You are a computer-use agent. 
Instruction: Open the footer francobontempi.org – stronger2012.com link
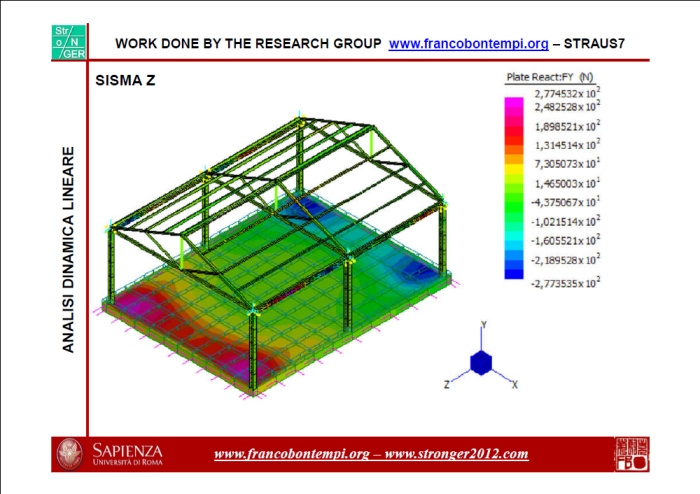[x=371, y=454]
